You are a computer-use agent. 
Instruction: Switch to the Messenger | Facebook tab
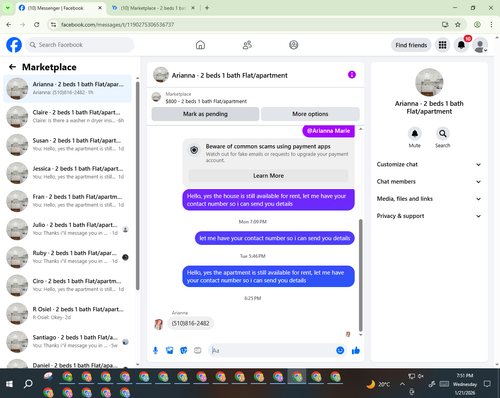pyautogui.click(x=61, y=8)
